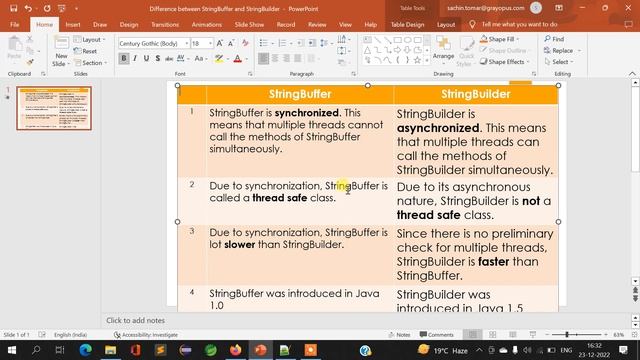Toggle Notes pane
640x360 pixels.
[399, 335]
